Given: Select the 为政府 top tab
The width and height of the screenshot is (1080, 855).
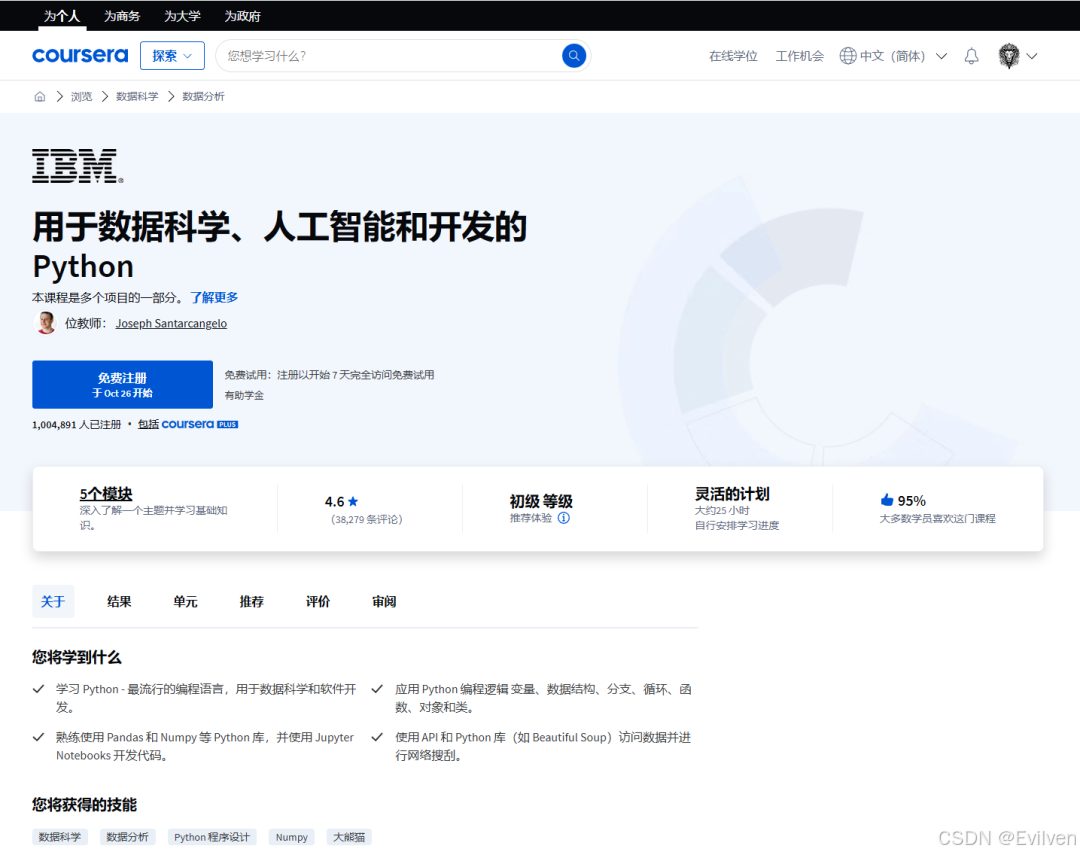Looking at the screenshot, I should tap(242, 16).
